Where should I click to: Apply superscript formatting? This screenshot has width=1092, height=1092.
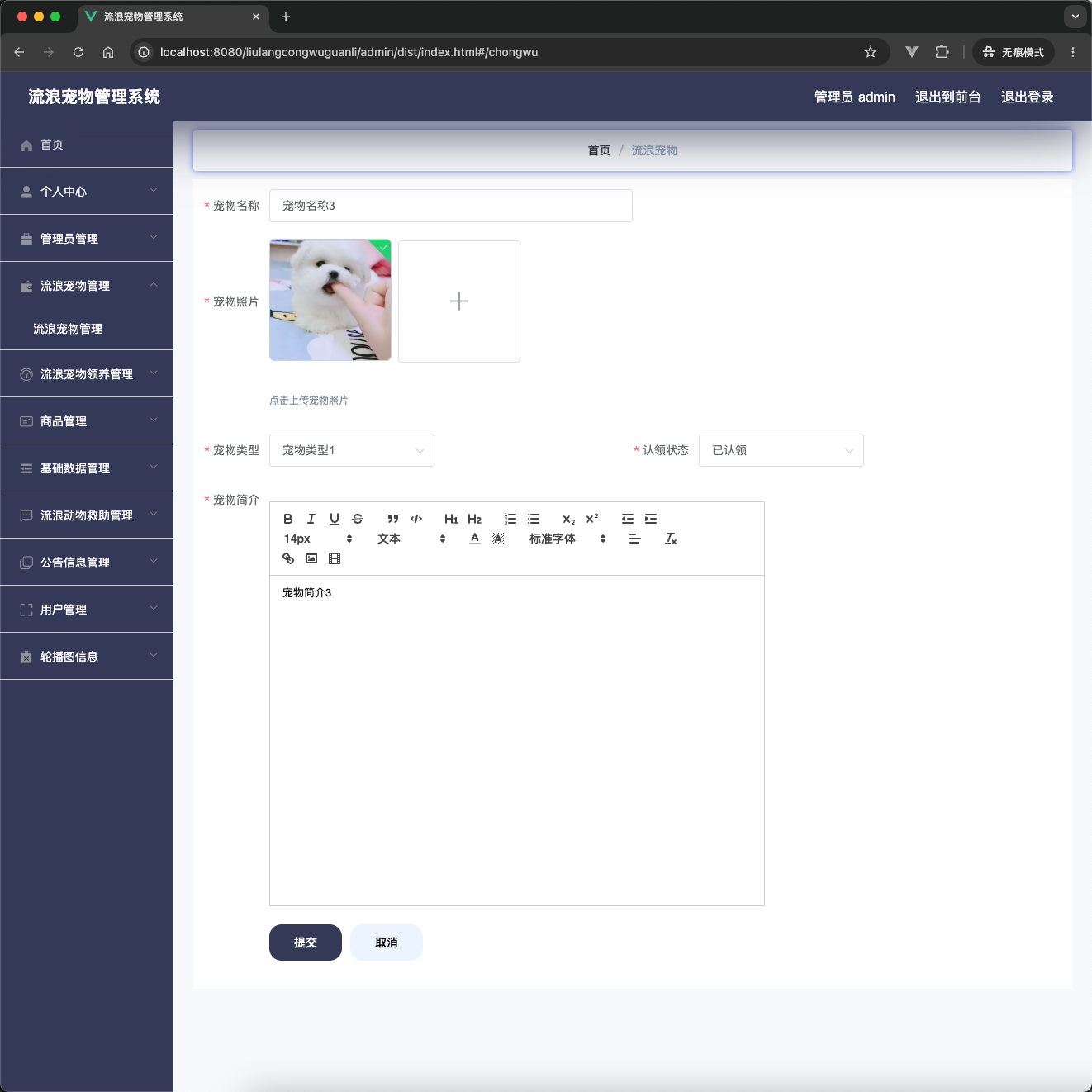coord(591,519)
